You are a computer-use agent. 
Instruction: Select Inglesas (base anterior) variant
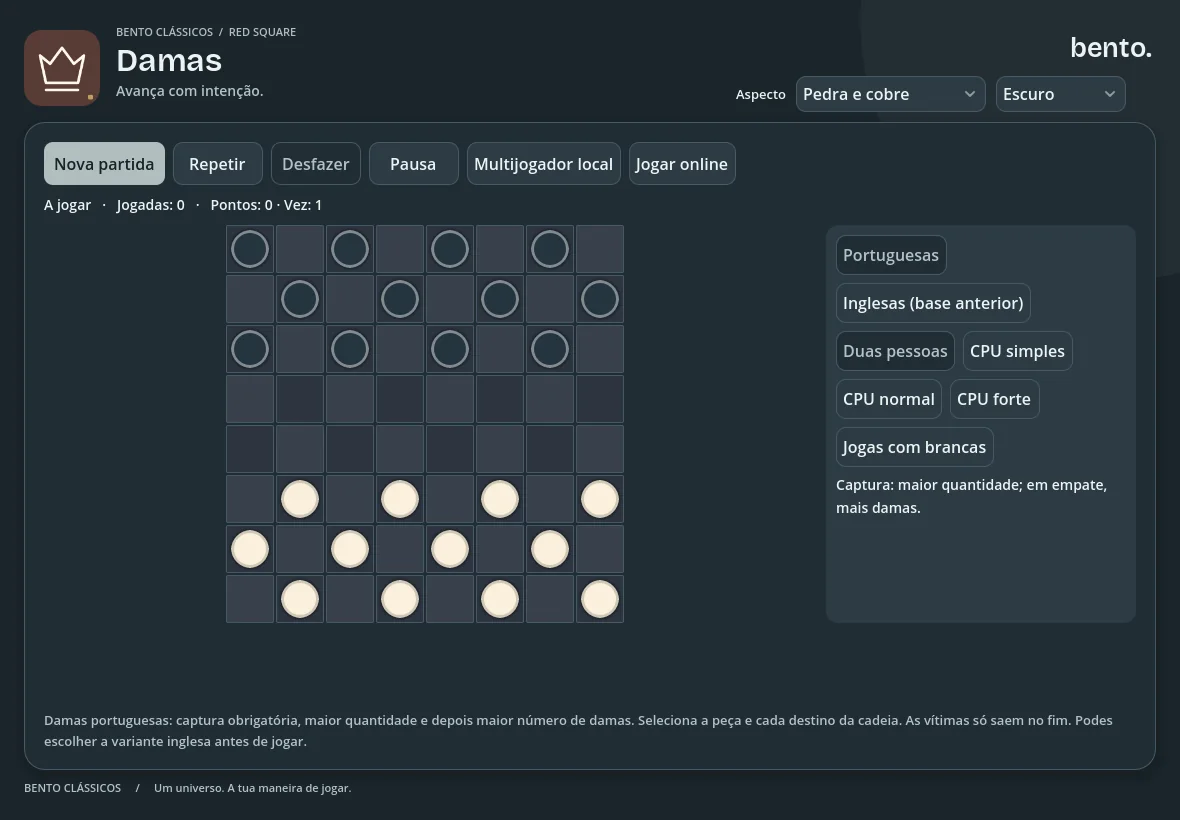pyautogui.click(x=933, y=303)
